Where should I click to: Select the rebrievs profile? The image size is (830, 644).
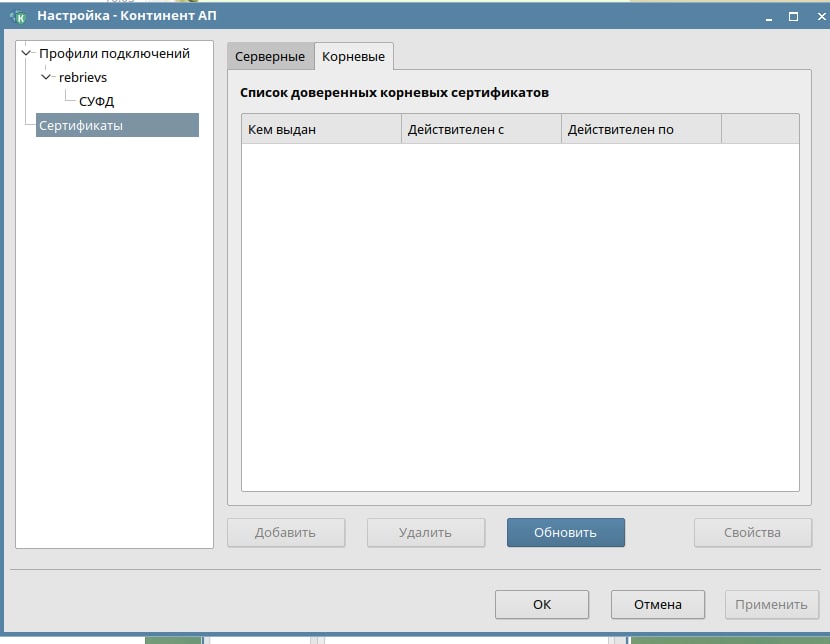(83, 77)
